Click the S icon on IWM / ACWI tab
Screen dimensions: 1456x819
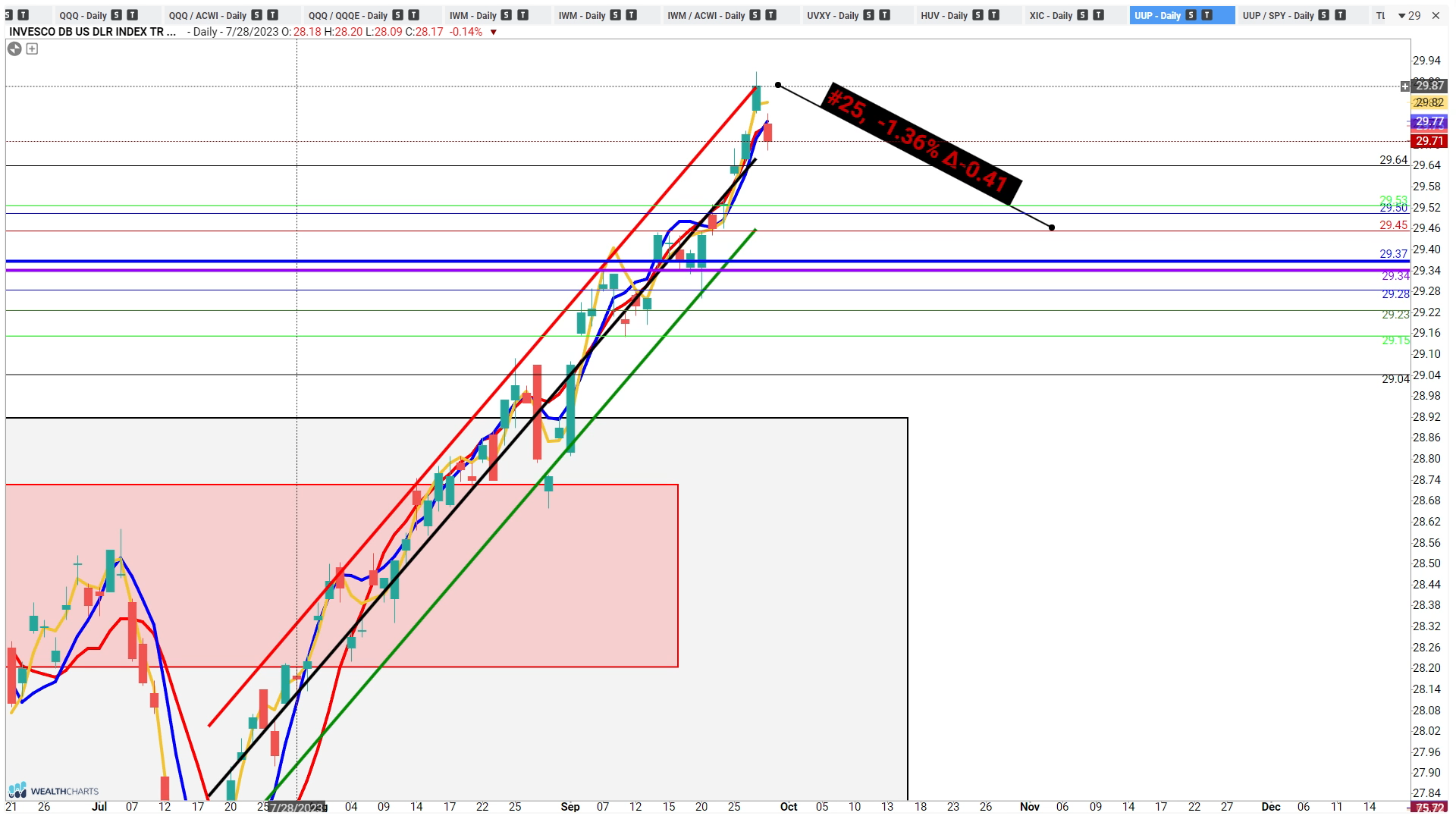pos(755,15)
